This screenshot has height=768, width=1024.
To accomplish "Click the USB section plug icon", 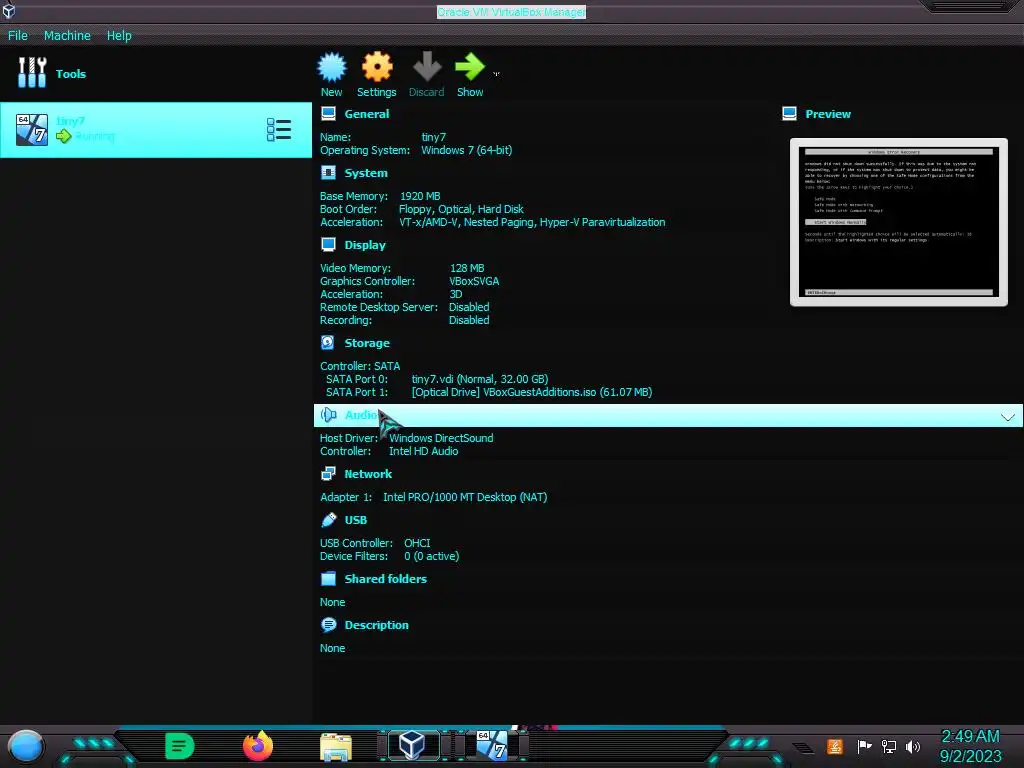I will (328, 519).
